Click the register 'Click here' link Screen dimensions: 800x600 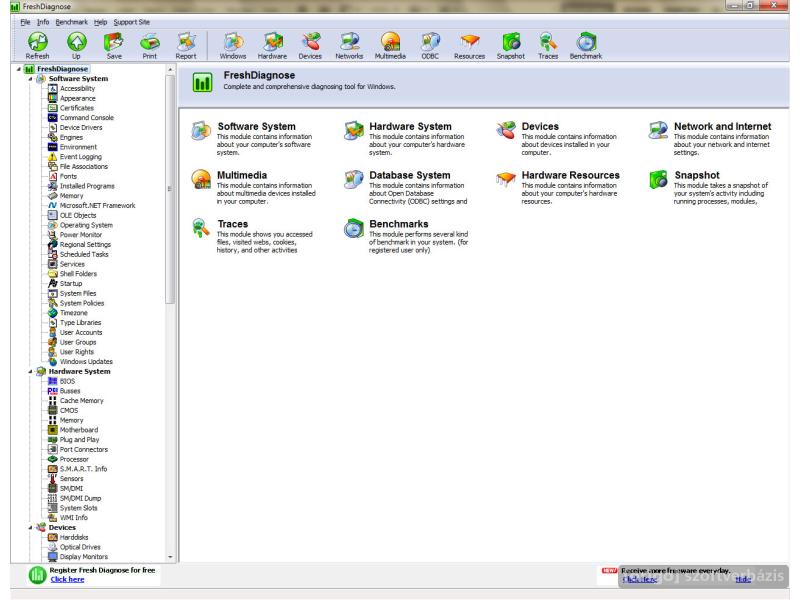click(x=67, y=579)
